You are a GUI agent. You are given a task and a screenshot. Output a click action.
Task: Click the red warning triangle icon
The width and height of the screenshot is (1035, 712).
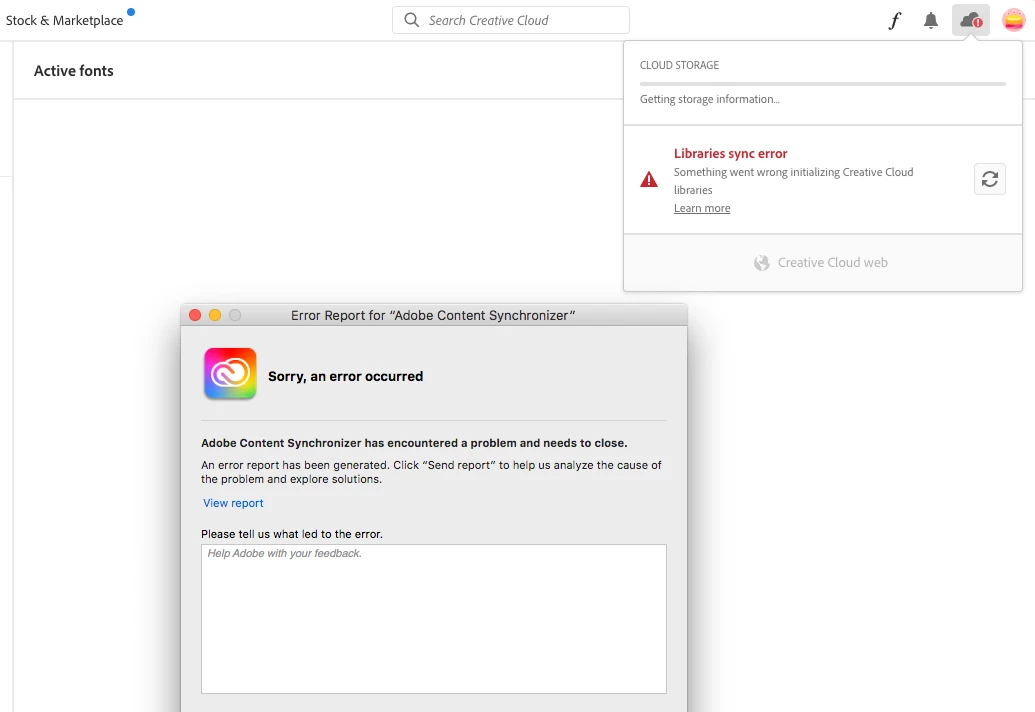[649, 179]
